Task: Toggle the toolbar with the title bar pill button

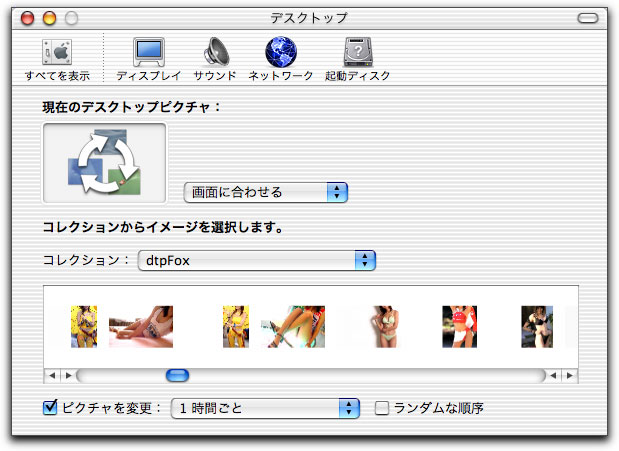Action: coord(590,18)
